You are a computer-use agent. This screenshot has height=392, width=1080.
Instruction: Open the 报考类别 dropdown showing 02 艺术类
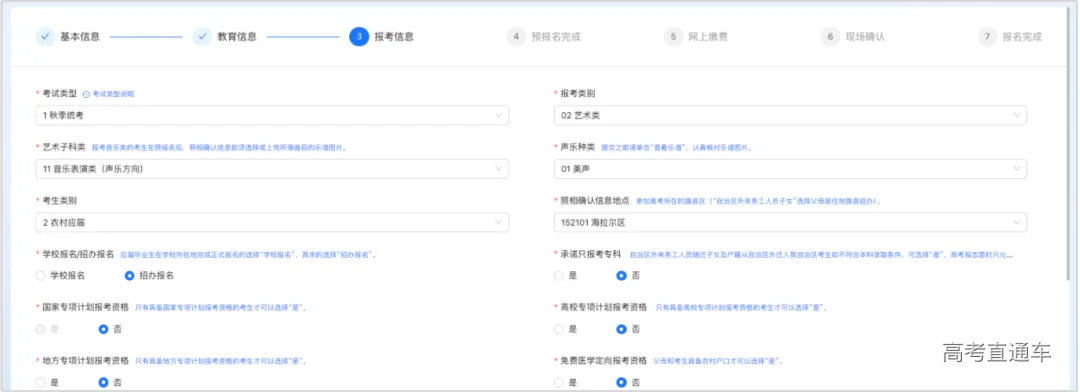pos(790,115)
